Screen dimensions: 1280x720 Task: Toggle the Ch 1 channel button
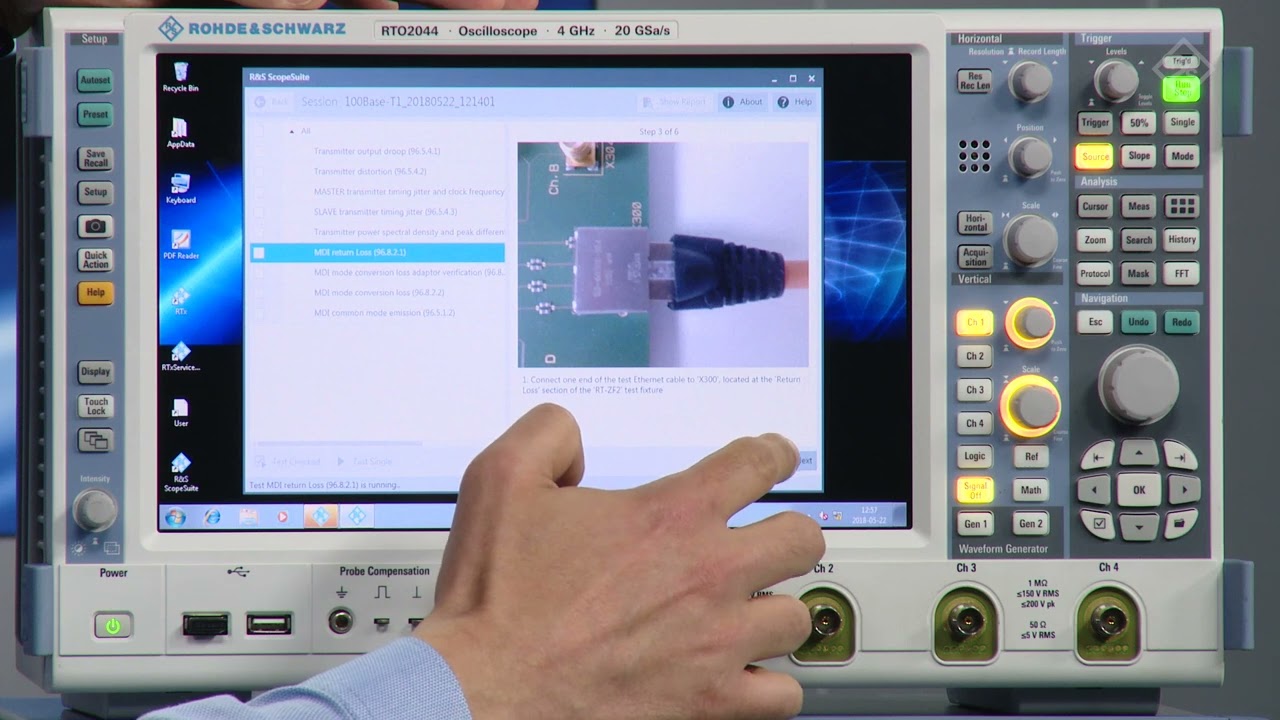pyautogui.click(x=974, y=322)
